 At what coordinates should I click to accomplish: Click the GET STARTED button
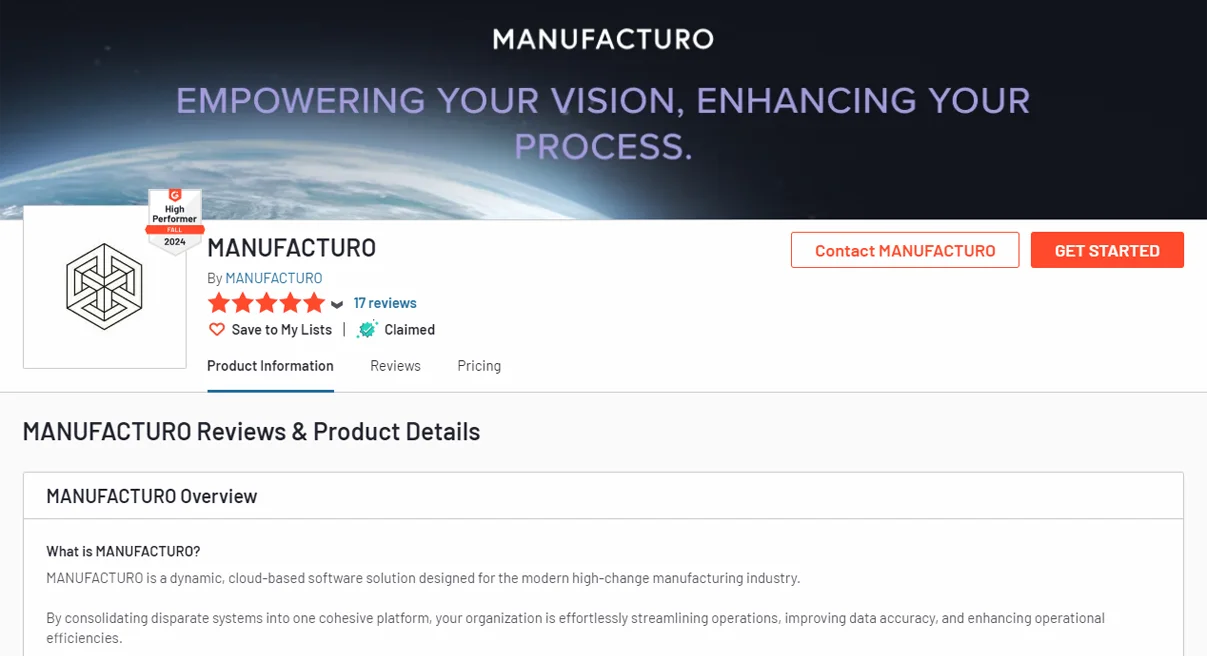coord(1107,250)
